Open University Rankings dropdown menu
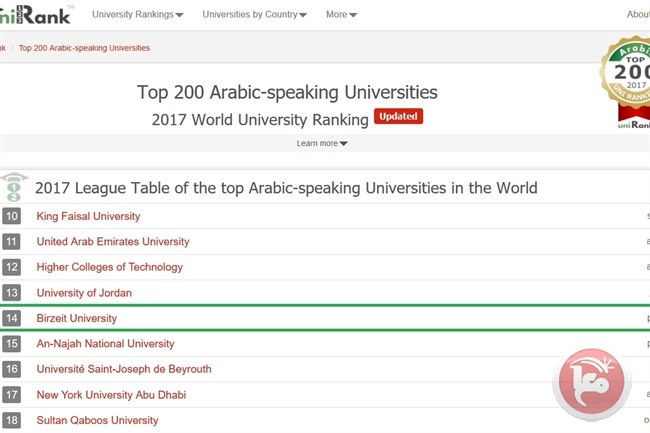The image size is (650, 433). 138,15
